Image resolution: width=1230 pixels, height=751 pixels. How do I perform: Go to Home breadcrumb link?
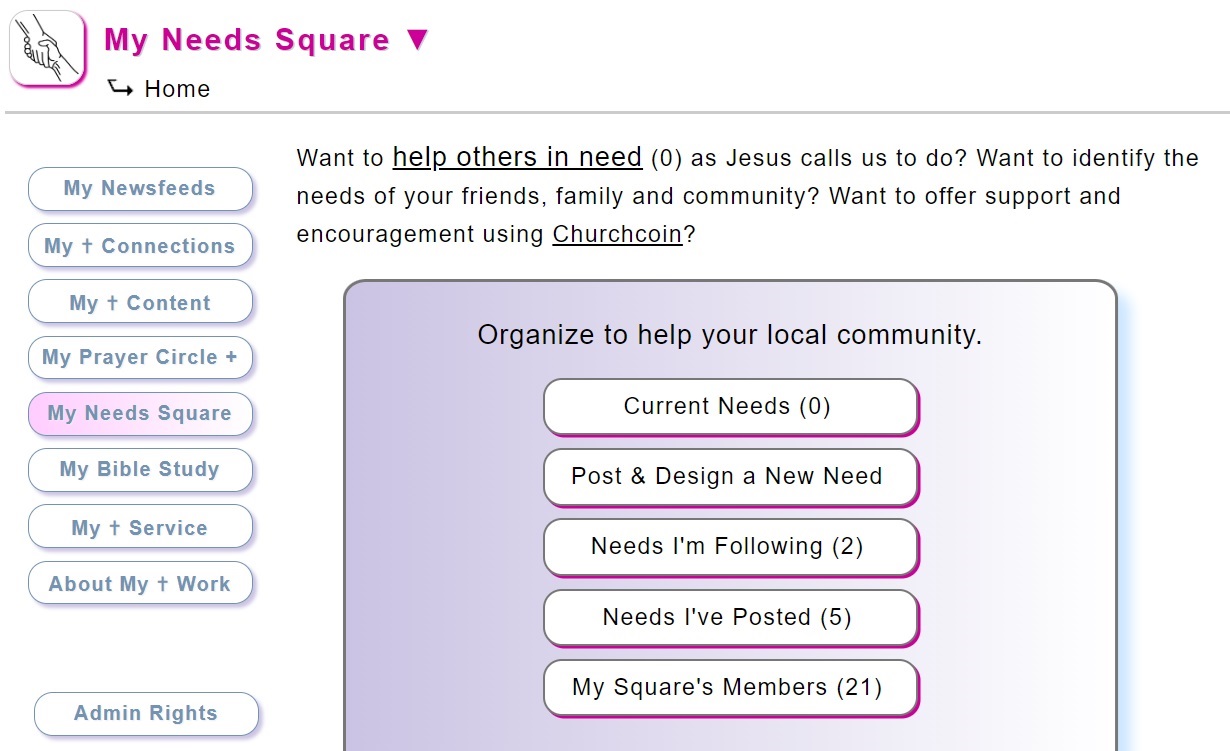177,89
